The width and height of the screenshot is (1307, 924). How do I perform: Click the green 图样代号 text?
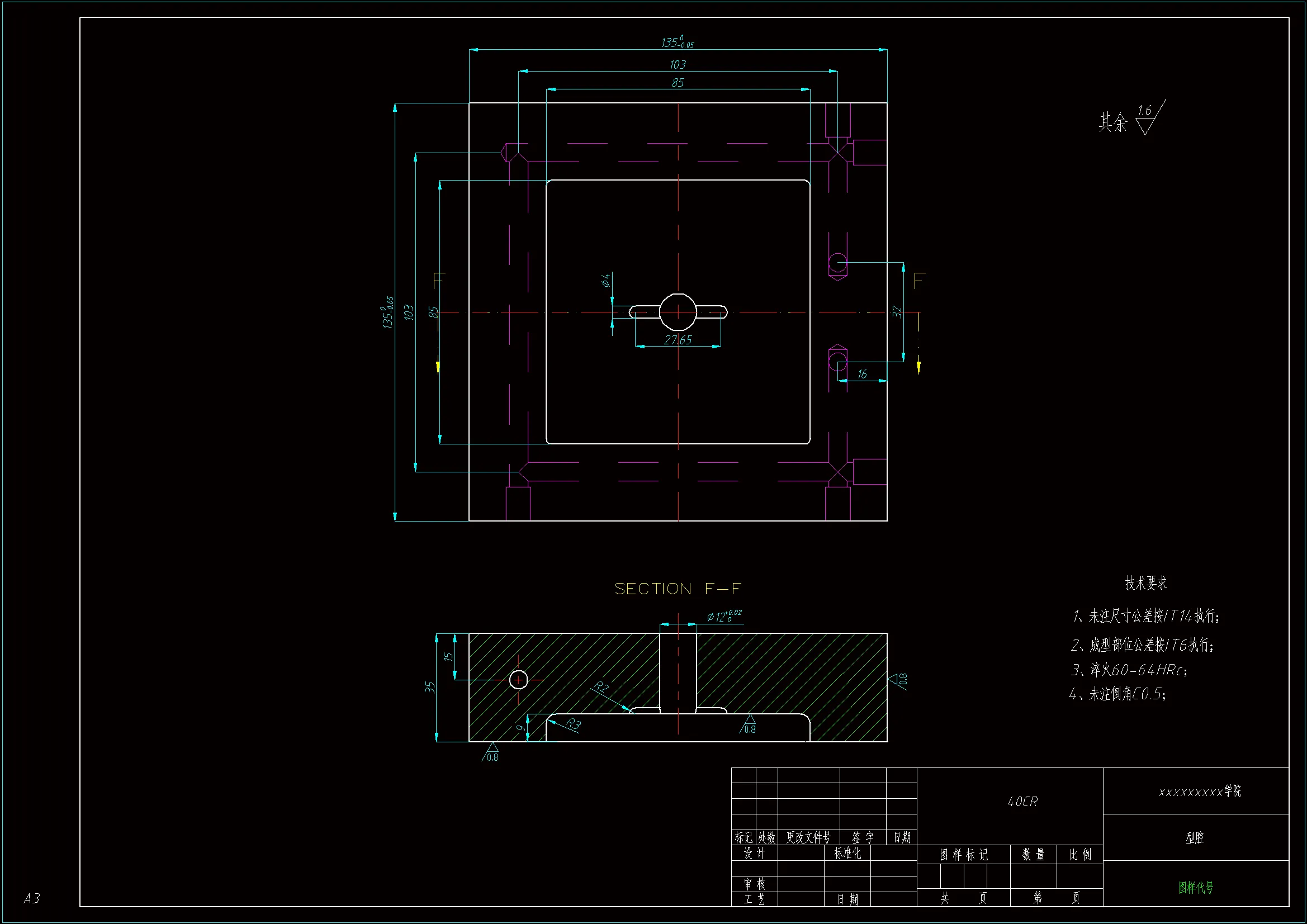[1195, 887]
